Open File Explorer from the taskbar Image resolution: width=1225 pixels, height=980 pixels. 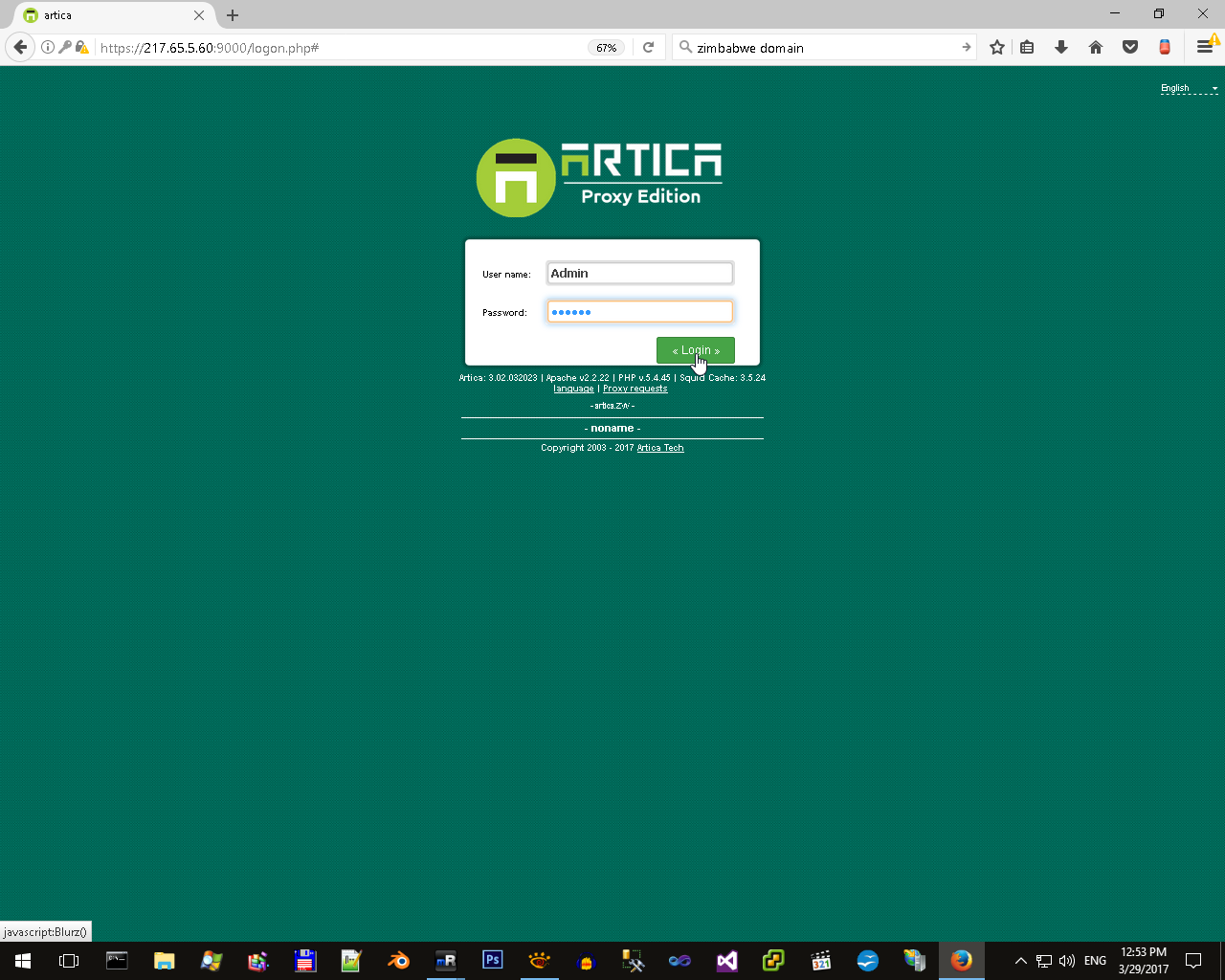165,961
